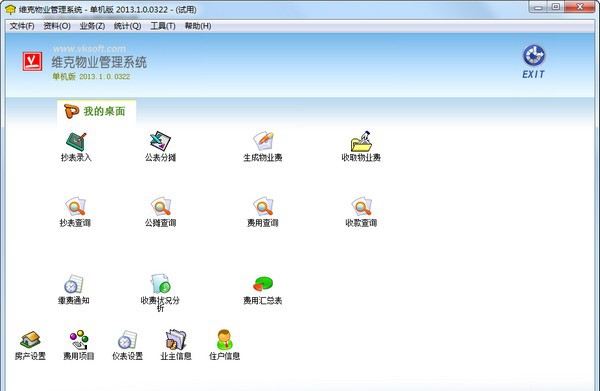
Task: Open the 费用汇总表 pie chart icon
Action: coord(263,284)
